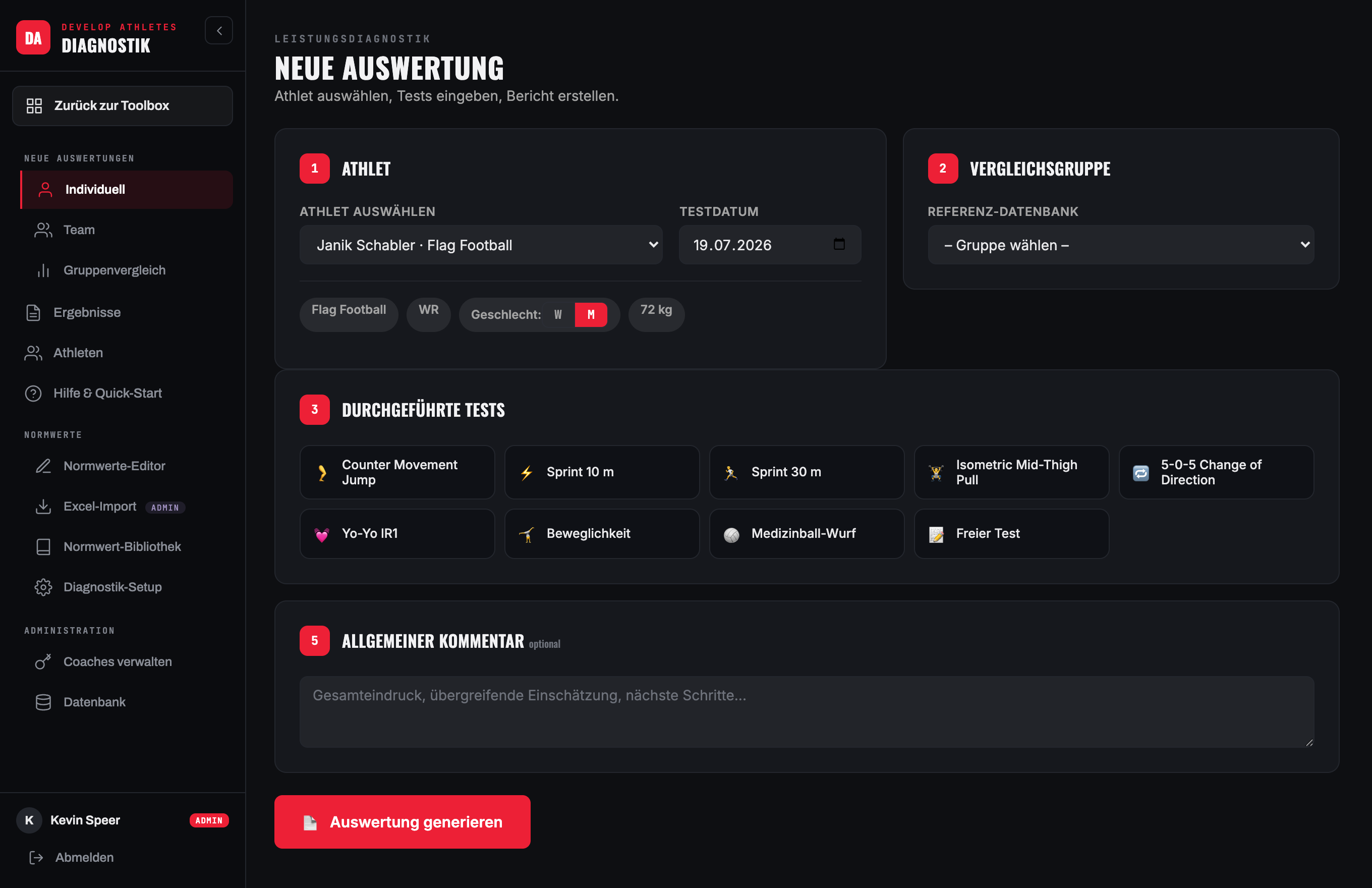Open the Referenz-Datenbank group dropdown

coord(1121,245)
